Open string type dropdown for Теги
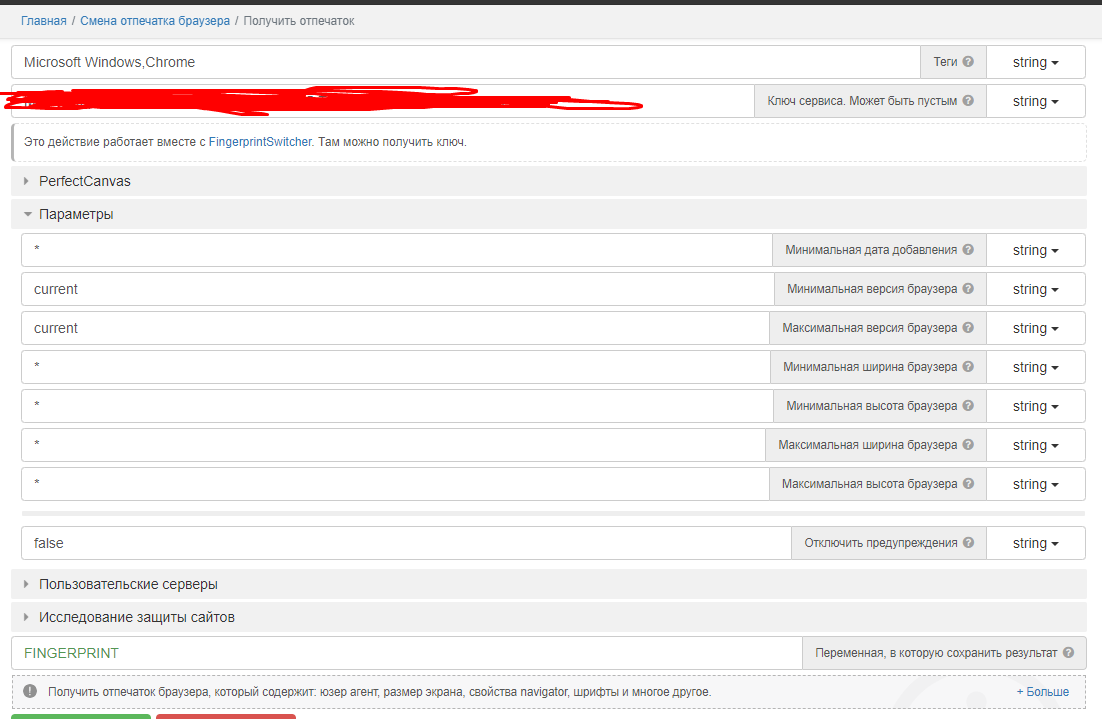This screenshot has width=1102, height=719. pyautogui.click(x=1035, y=62)
